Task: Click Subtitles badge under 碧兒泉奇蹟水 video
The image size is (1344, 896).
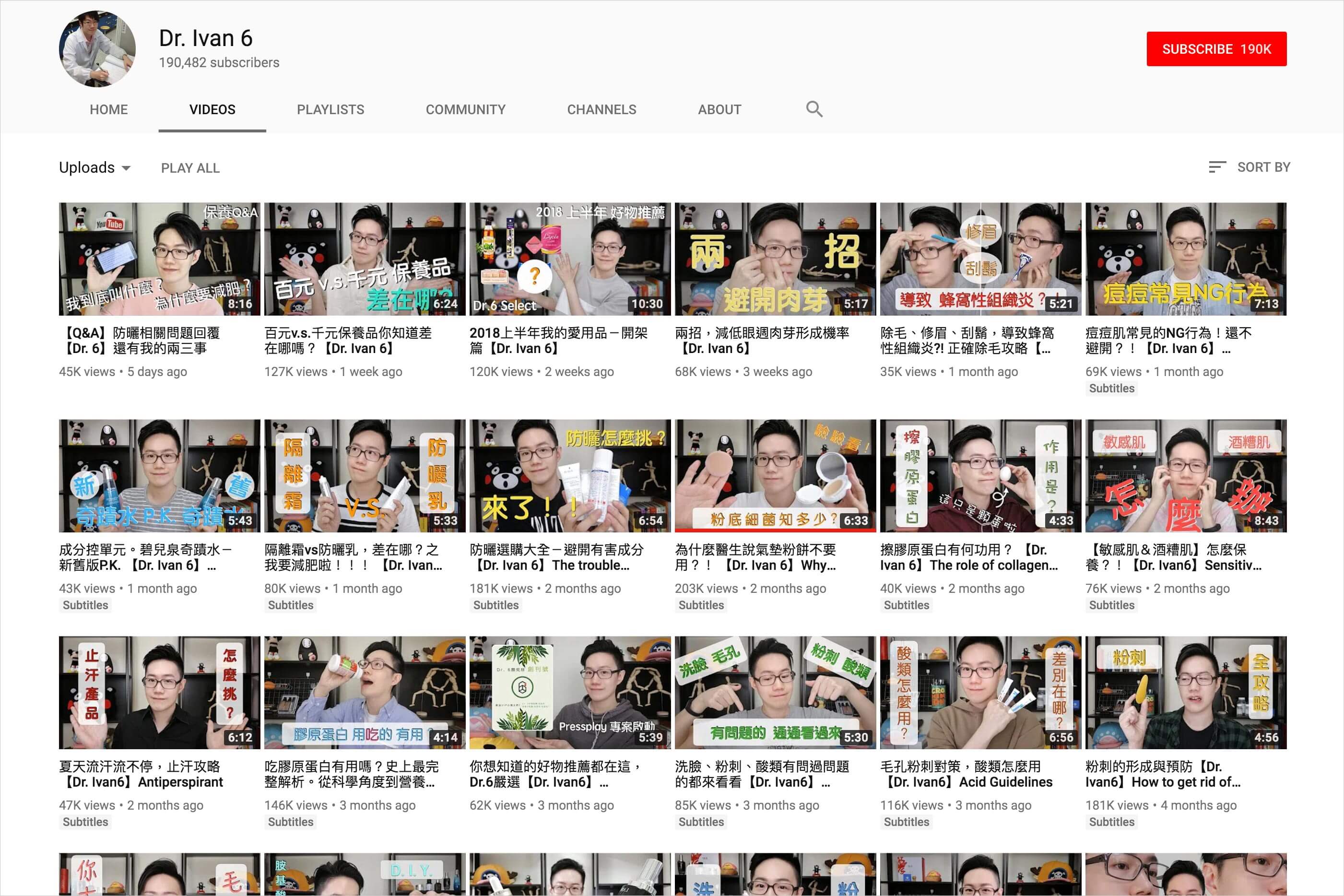Action: click(85, 605)
